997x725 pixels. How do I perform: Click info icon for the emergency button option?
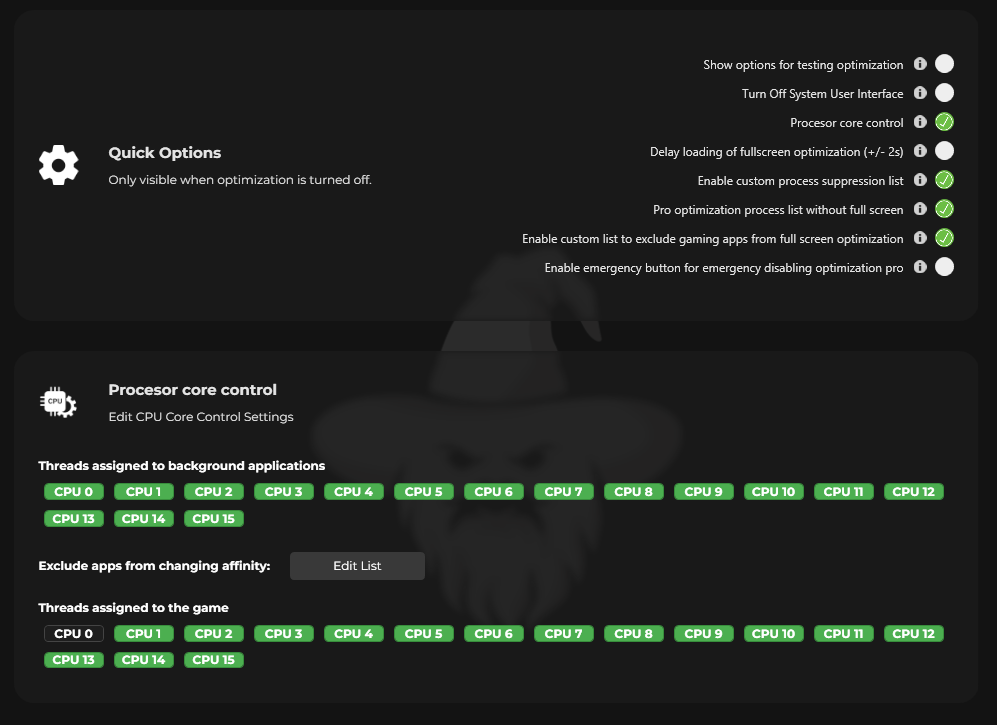(x=920, y=267)
